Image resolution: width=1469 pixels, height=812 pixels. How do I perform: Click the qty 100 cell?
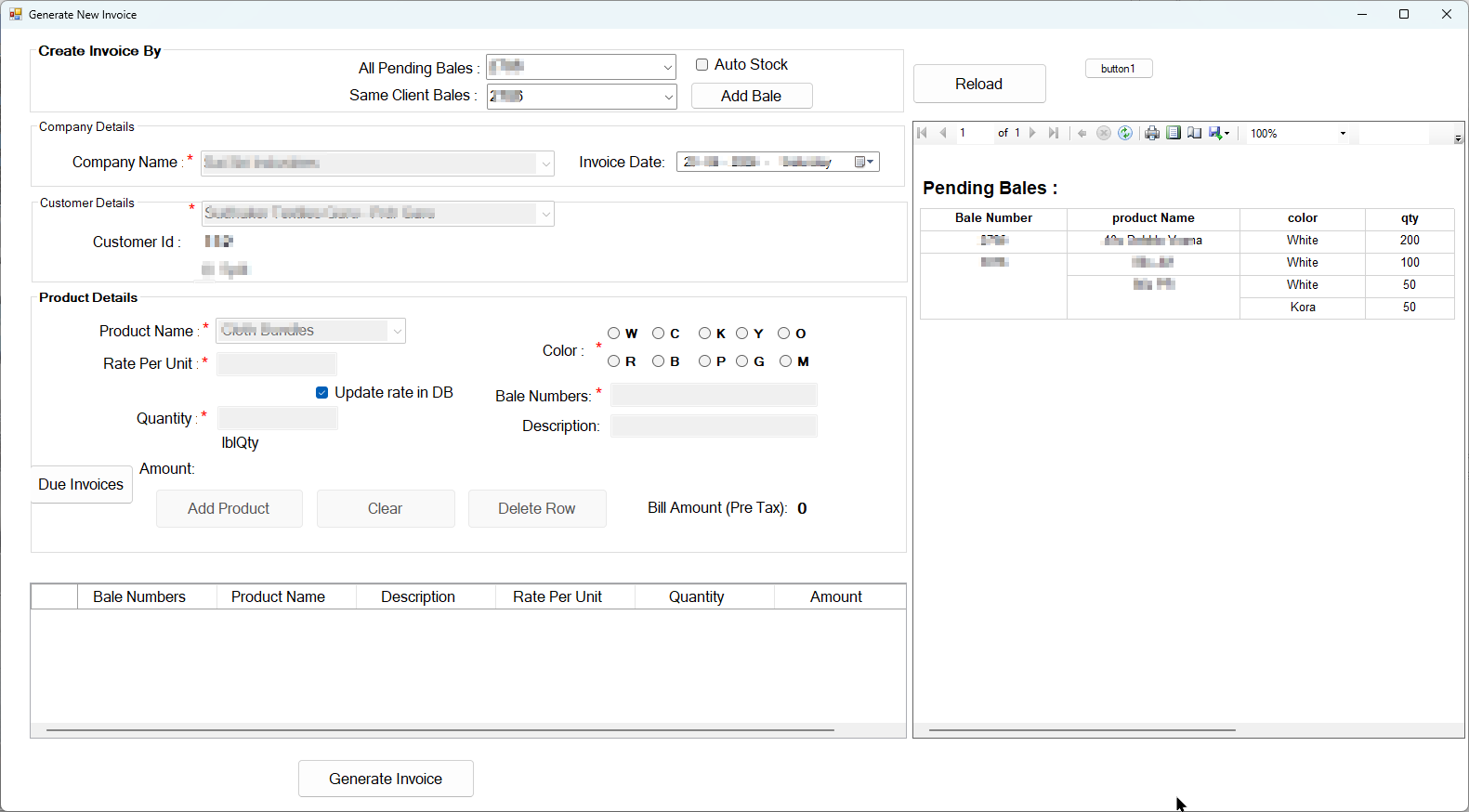[1410, 263]
